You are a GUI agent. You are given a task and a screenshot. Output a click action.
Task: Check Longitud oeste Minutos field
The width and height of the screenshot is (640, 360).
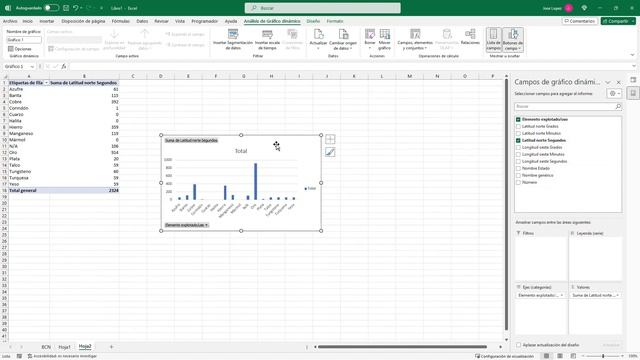pyautogui.click(x=518, y=154)
